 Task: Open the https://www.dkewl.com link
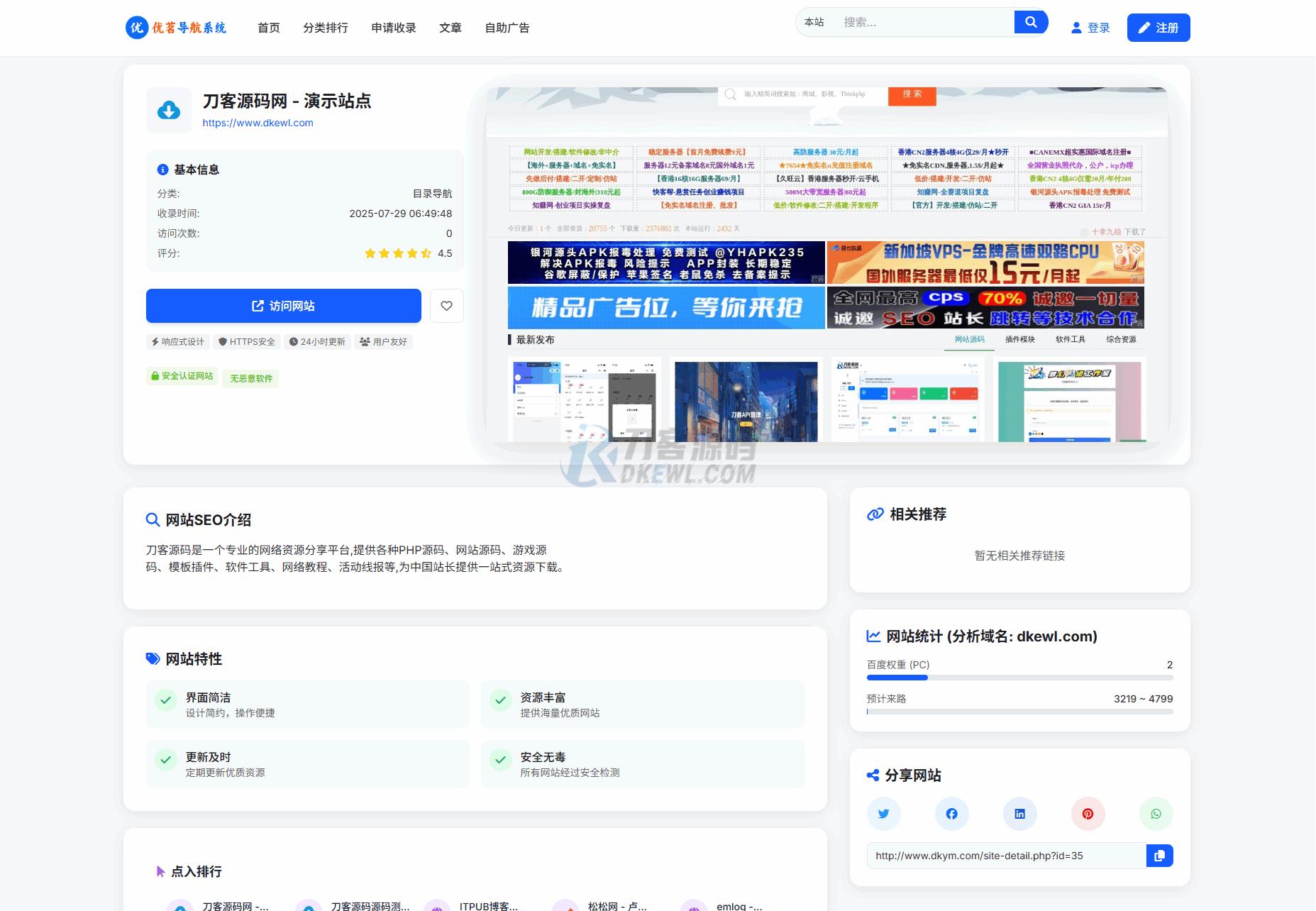coord(258,123)
